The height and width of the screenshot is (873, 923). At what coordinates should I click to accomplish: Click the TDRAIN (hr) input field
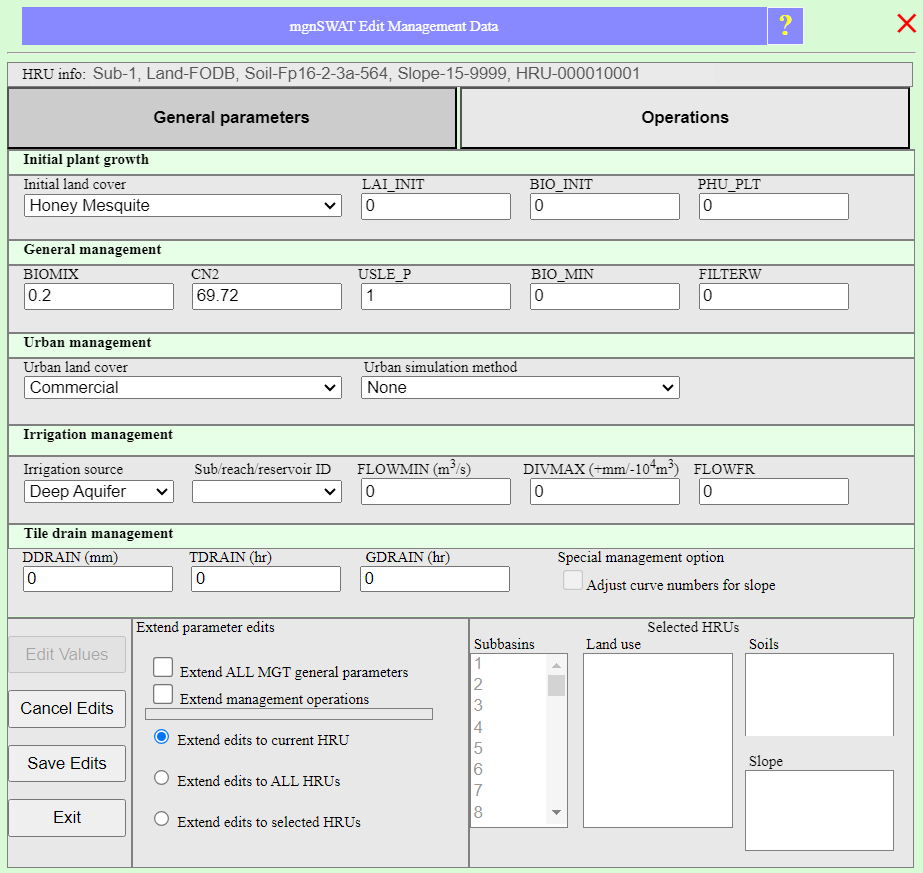pos(266,579)
